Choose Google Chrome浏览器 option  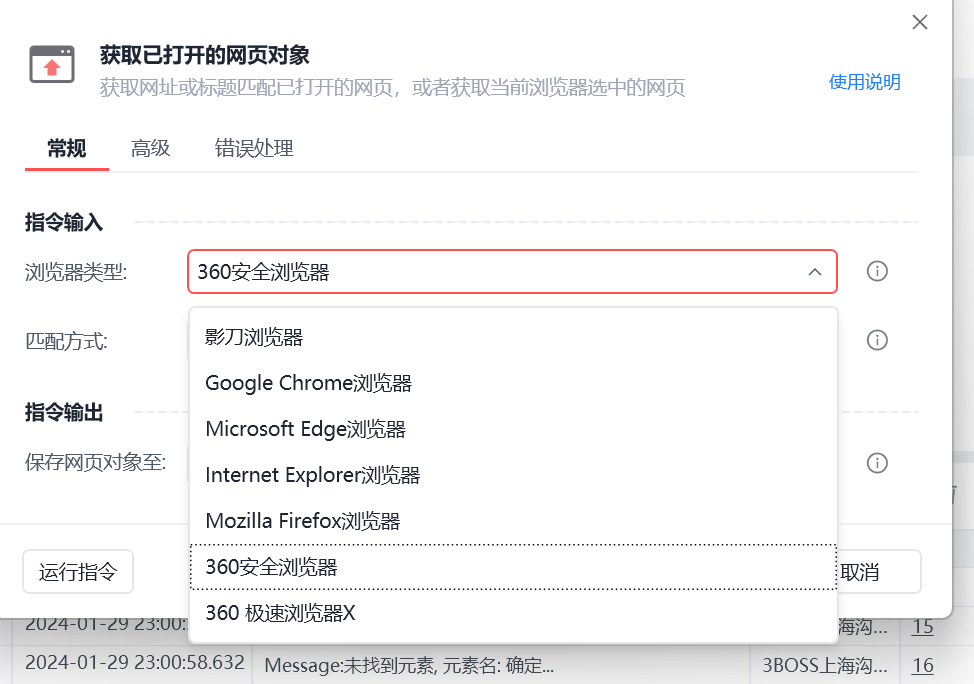(513, 383)
